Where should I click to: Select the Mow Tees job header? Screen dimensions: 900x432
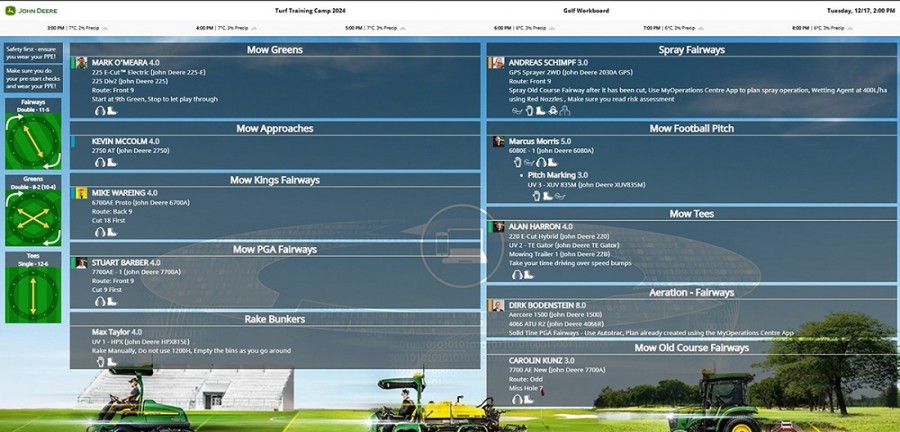click(692, 214)
